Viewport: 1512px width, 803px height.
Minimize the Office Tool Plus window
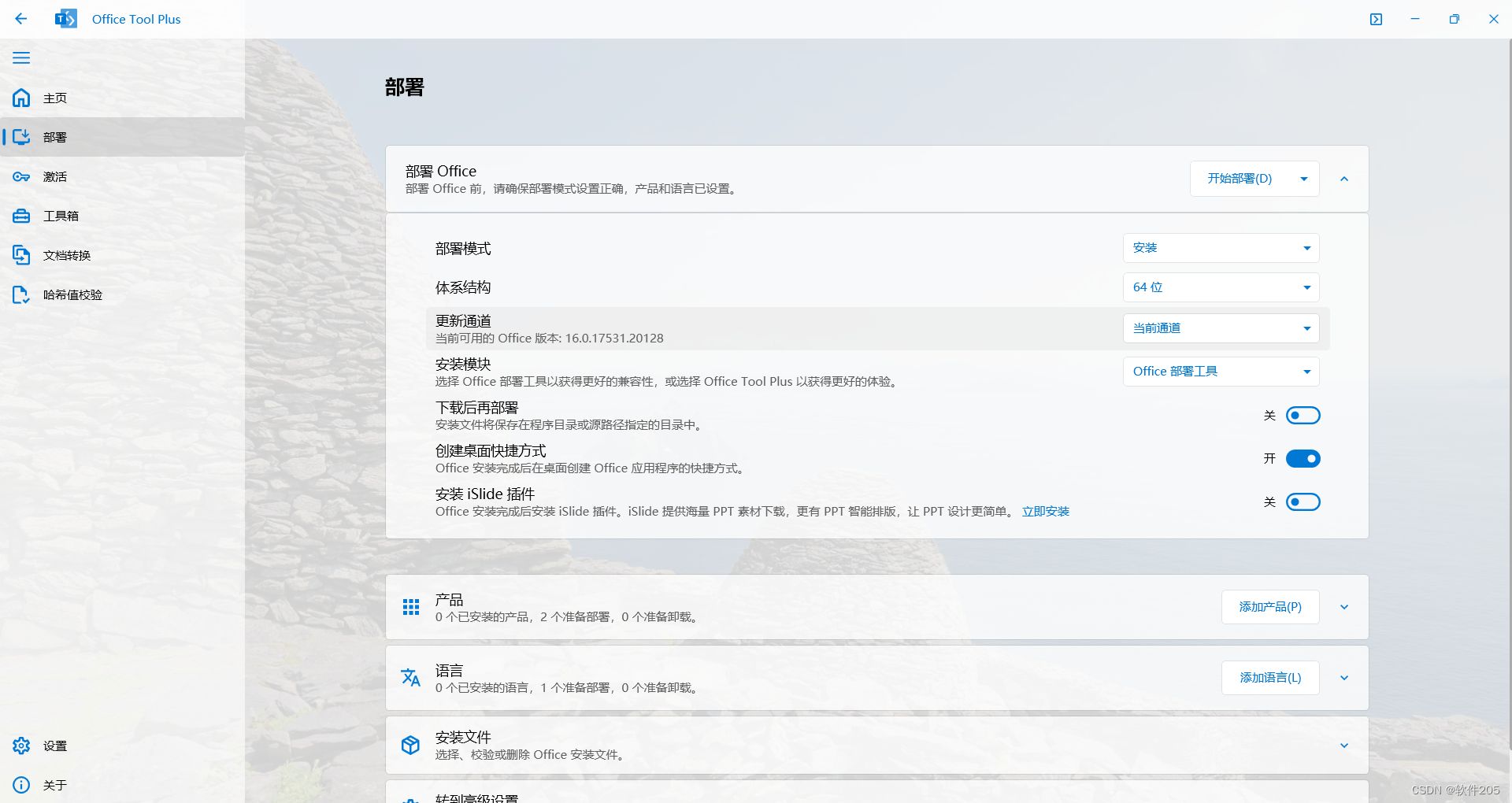[x=1415, y=19]
